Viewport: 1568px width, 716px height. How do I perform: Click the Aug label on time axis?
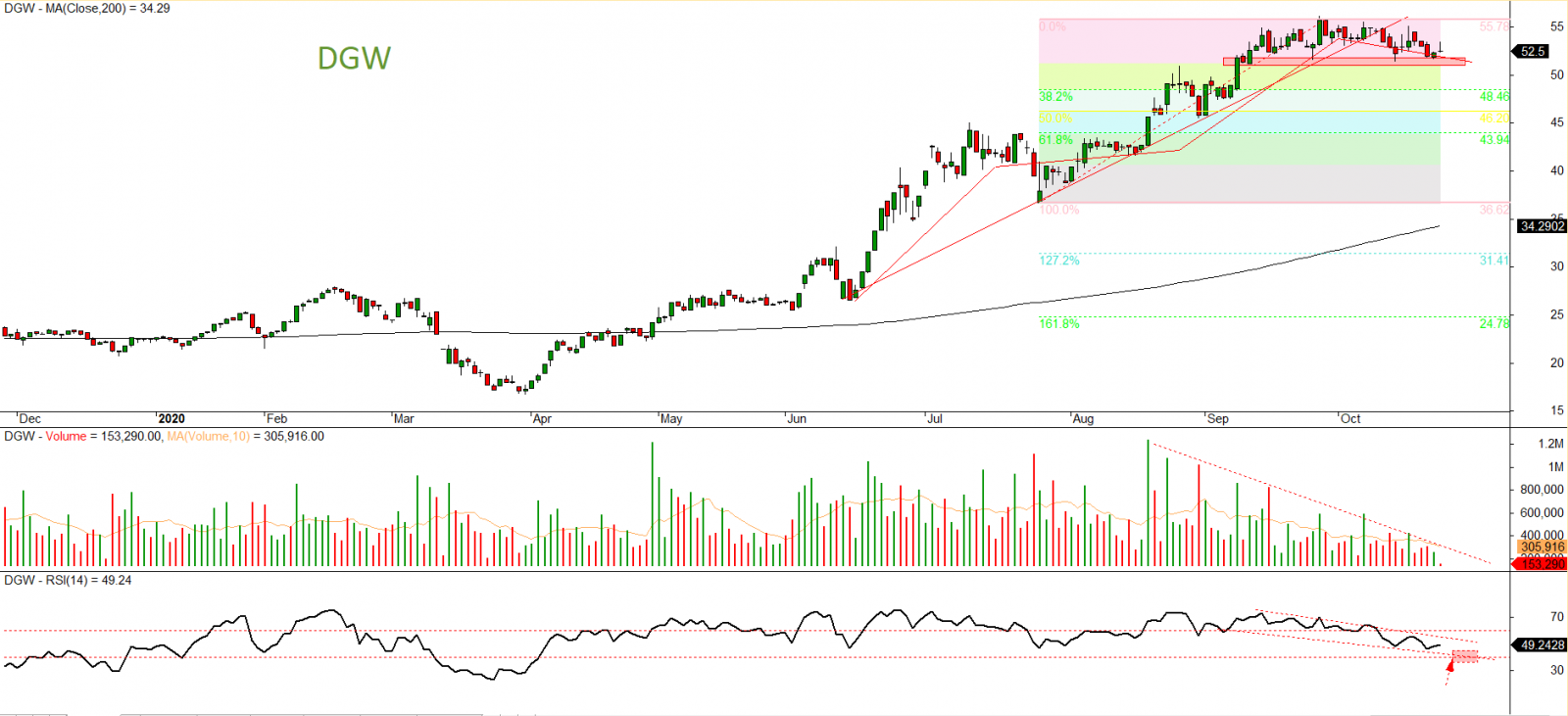(x=1083, y=419)
